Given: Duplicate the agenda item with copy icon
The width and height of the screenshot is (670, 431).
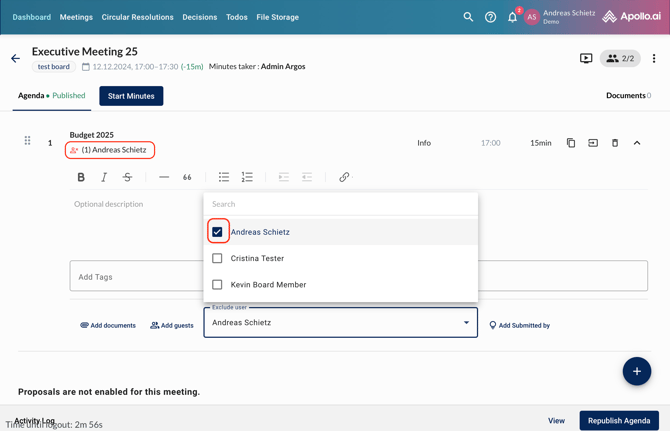Looking at the screenshot, I should [571, 143].
